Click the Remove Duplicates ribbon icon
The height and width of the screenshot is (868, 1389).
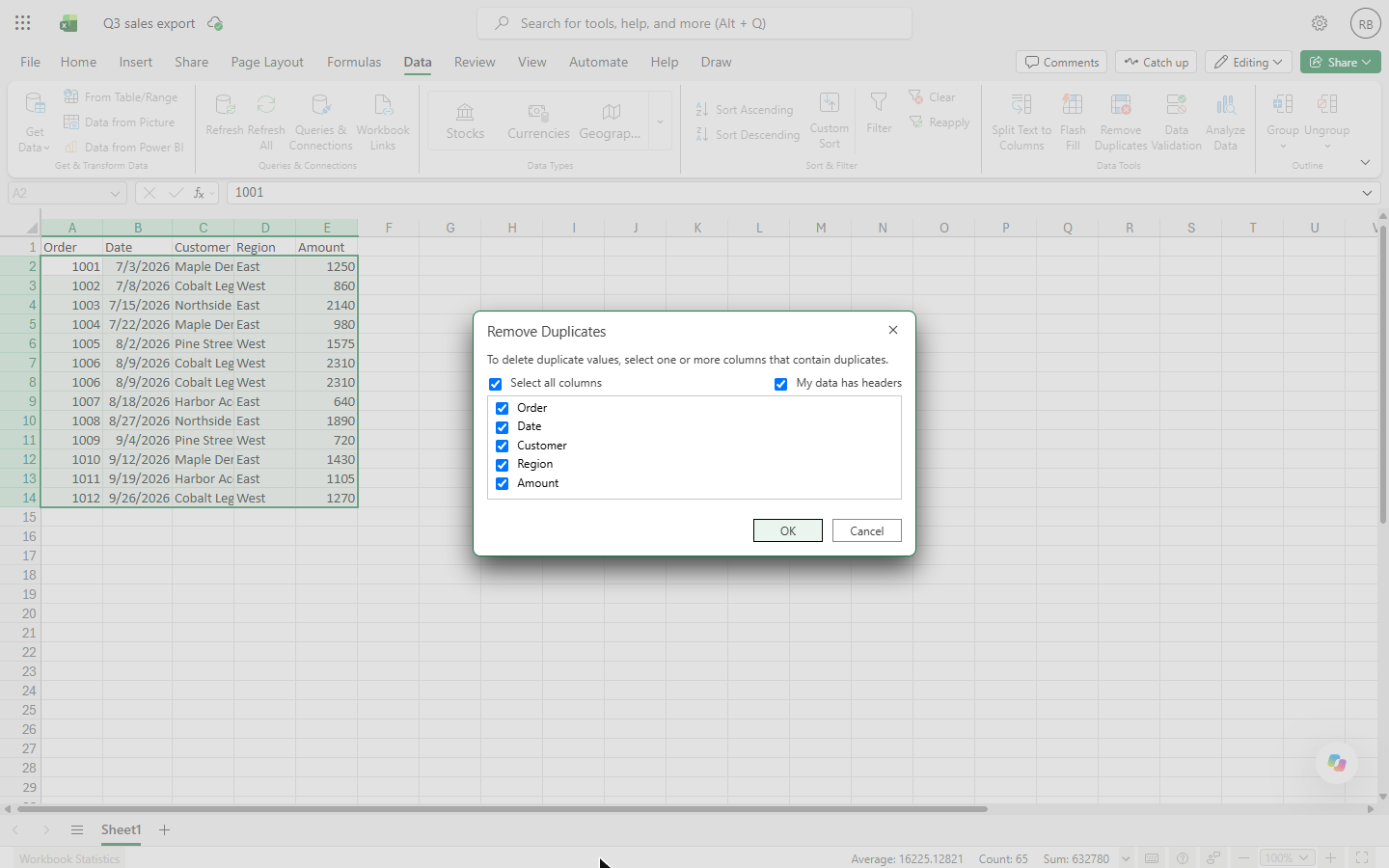click(1120, 121)
